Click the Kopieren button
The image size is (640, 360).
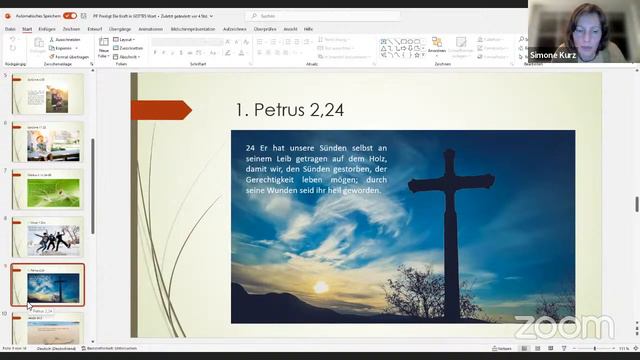61,48
